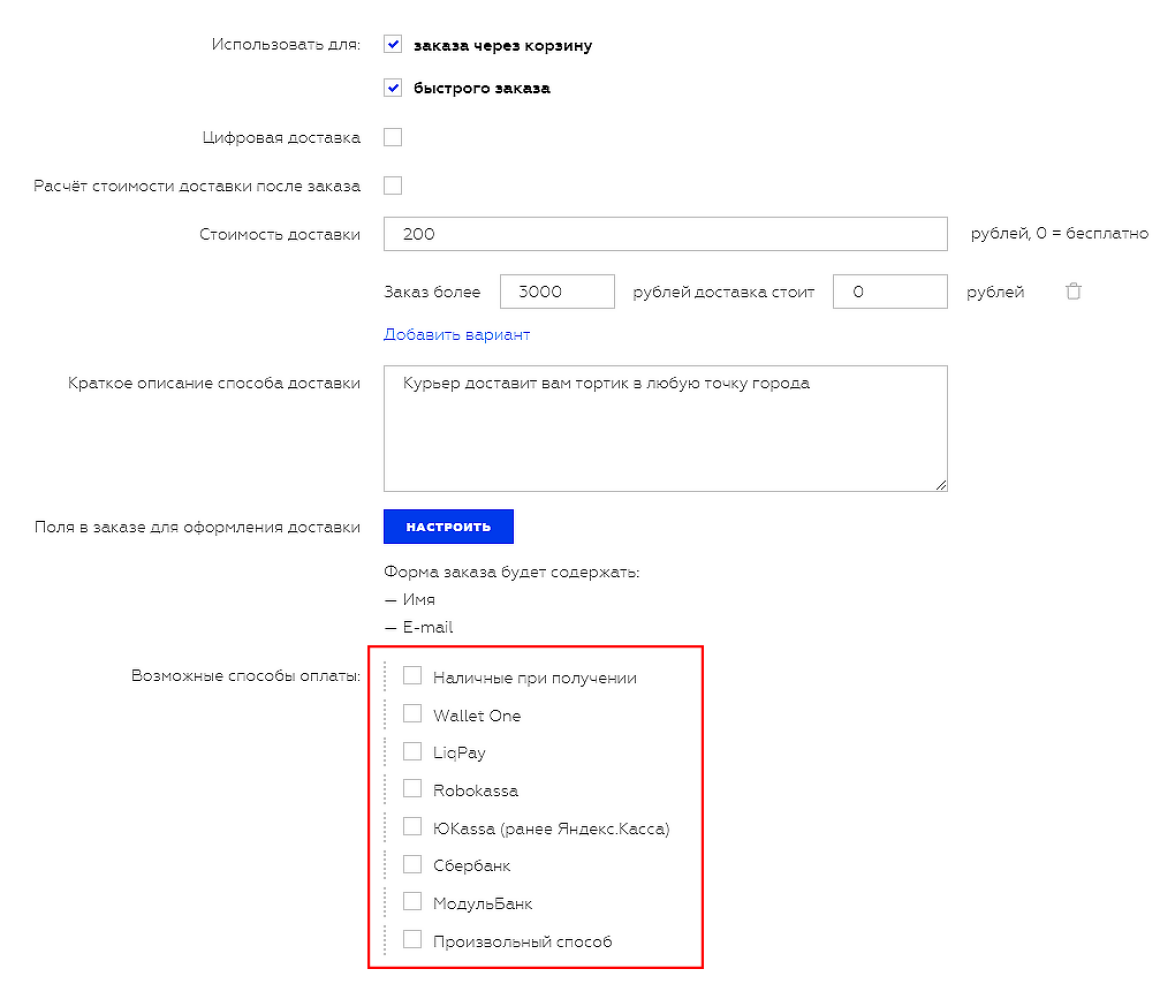Image resolution: width=1160 pixels, height=999 pixels.
Task: Click the 'Стоимость доставки' field with 200
Action: tap(665, 234)
